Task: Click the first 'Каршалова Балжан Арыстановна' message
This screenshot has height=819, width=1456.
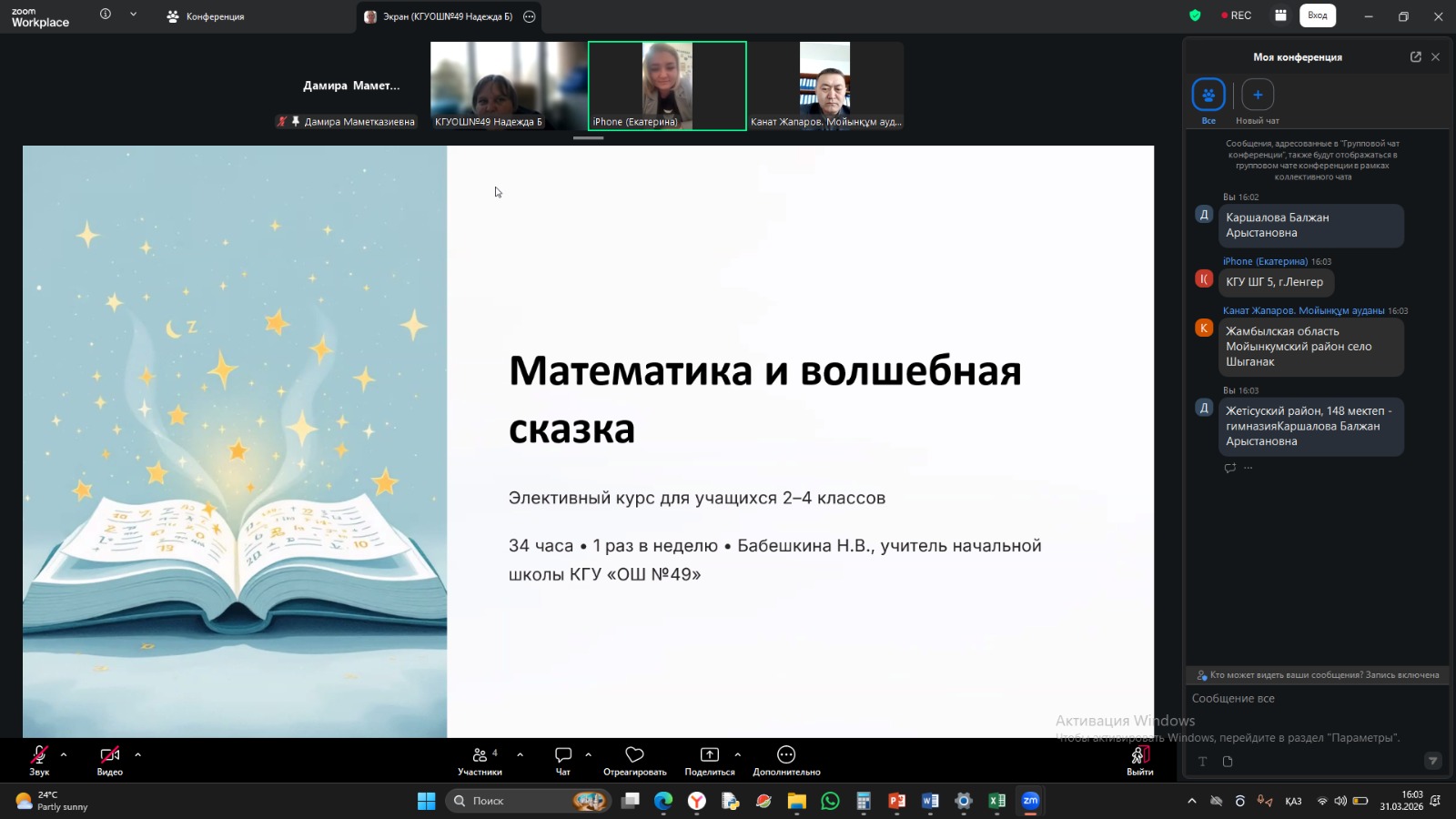Action: click(1311, 225)
